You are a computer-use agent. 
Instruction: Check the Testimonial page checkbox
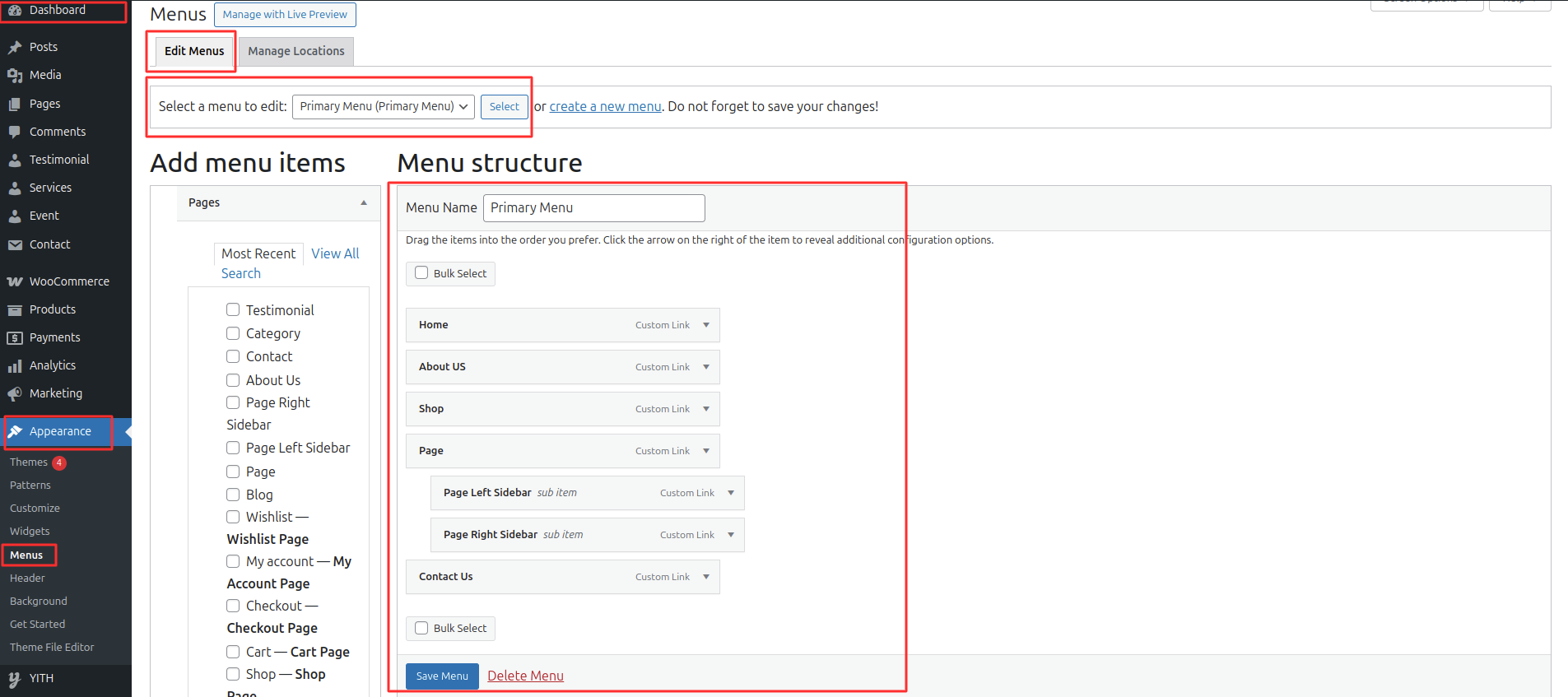tap(233, 309)
